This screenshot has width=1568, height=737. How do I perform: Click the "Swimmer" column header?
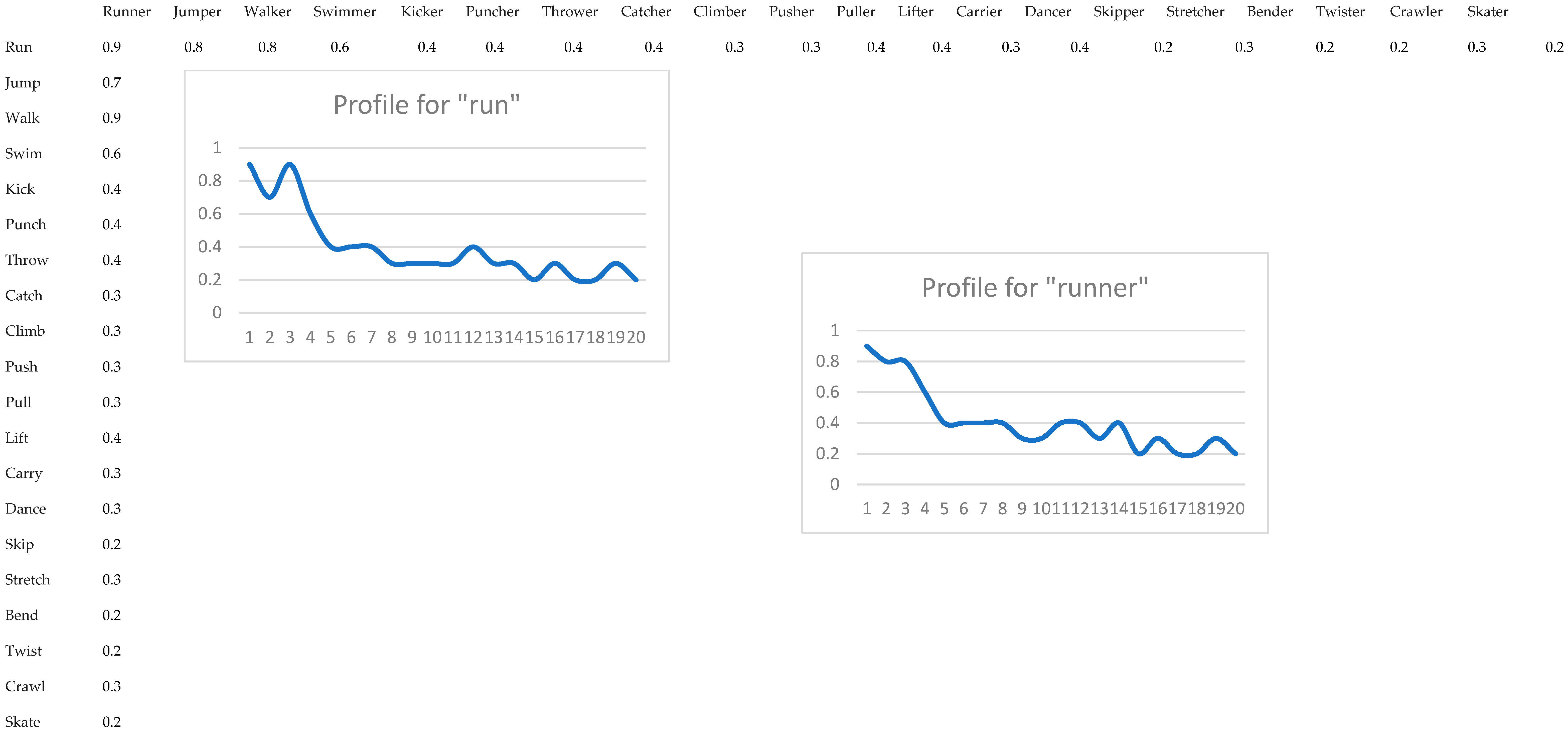[345, 12]
